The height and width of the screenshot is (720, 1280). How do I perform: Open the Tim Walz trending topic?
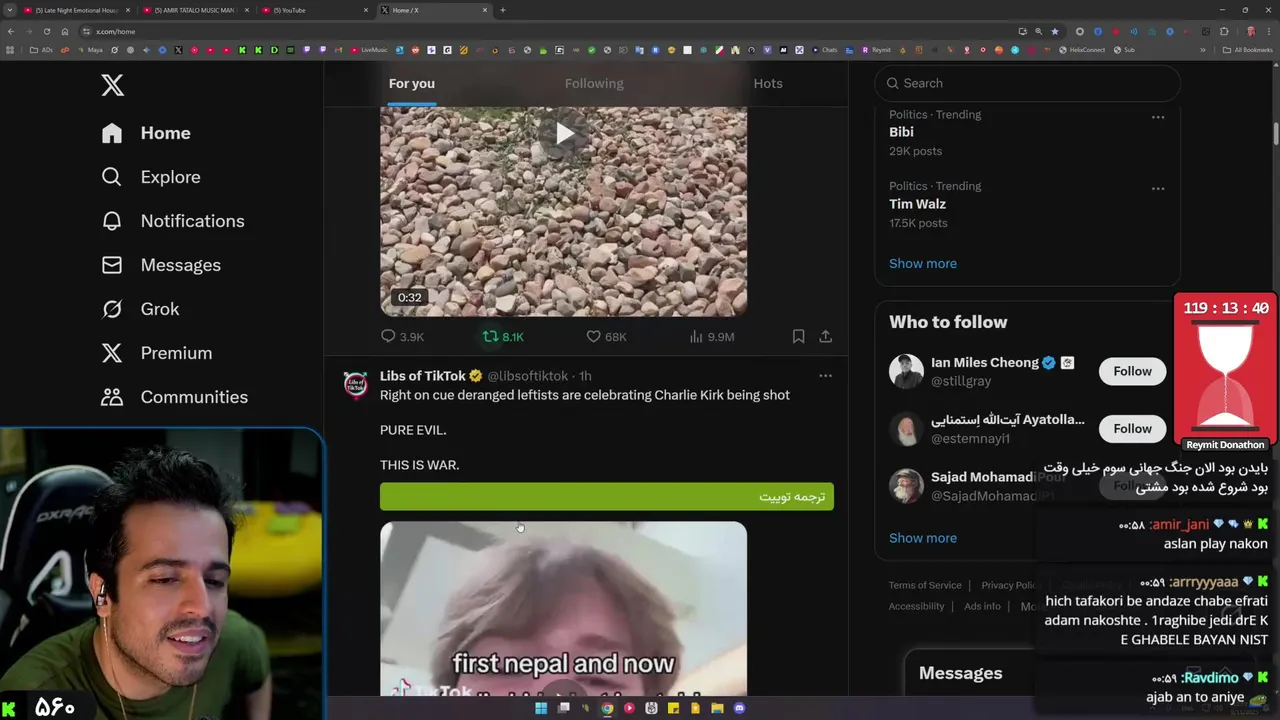(917, 204)
